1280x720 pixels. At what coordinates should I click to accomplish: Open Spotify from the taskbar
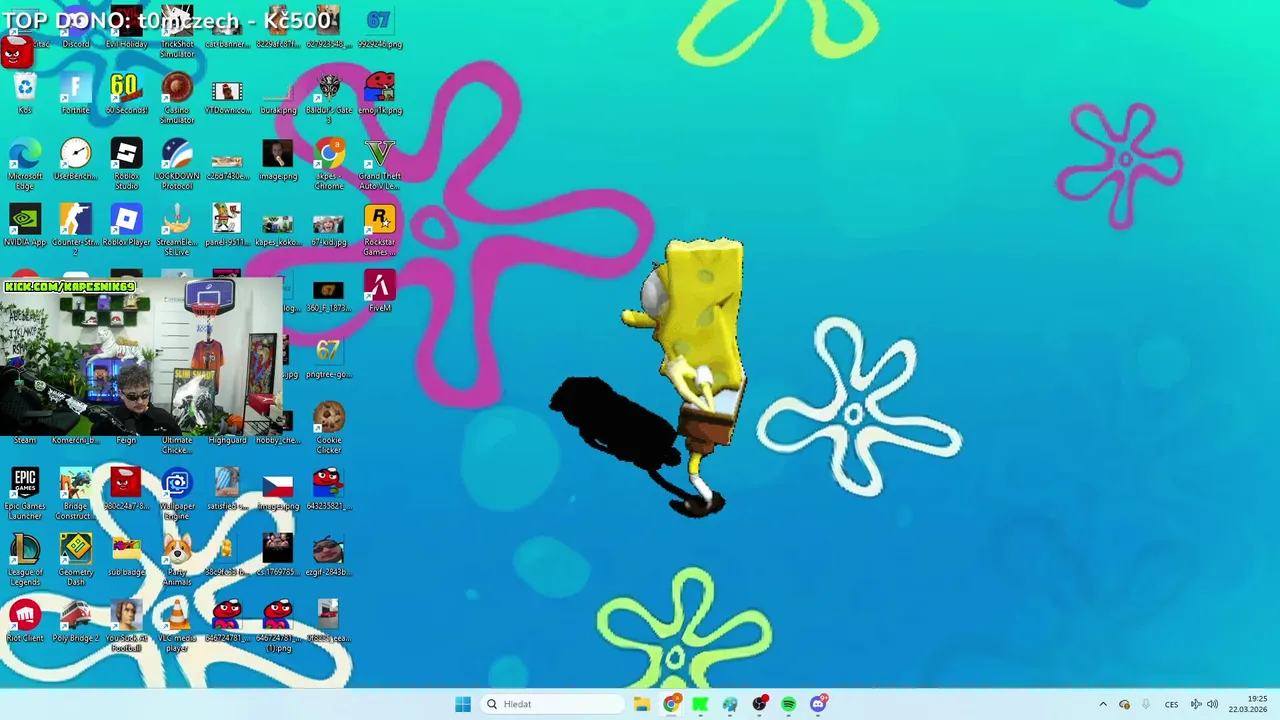pyautogui.click(x=789, y=704)
